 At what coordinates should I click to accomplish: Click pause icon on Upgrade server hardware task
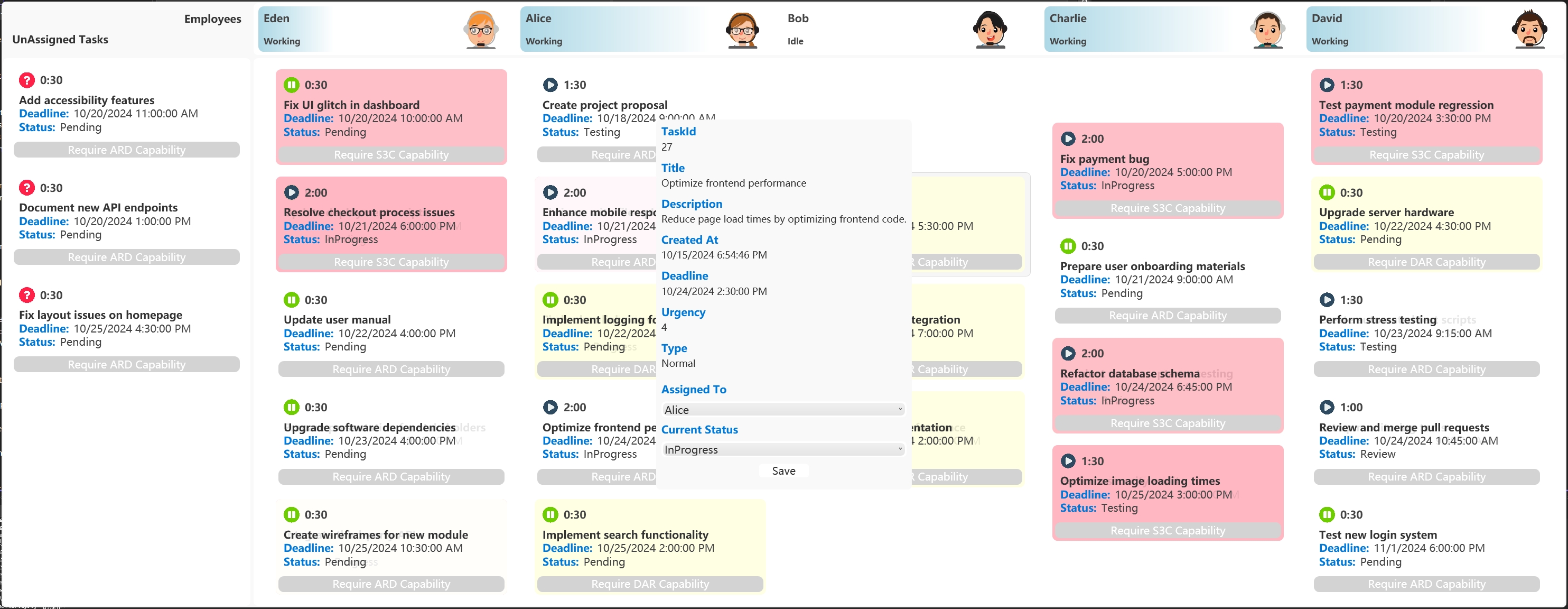click(1327, 192)
